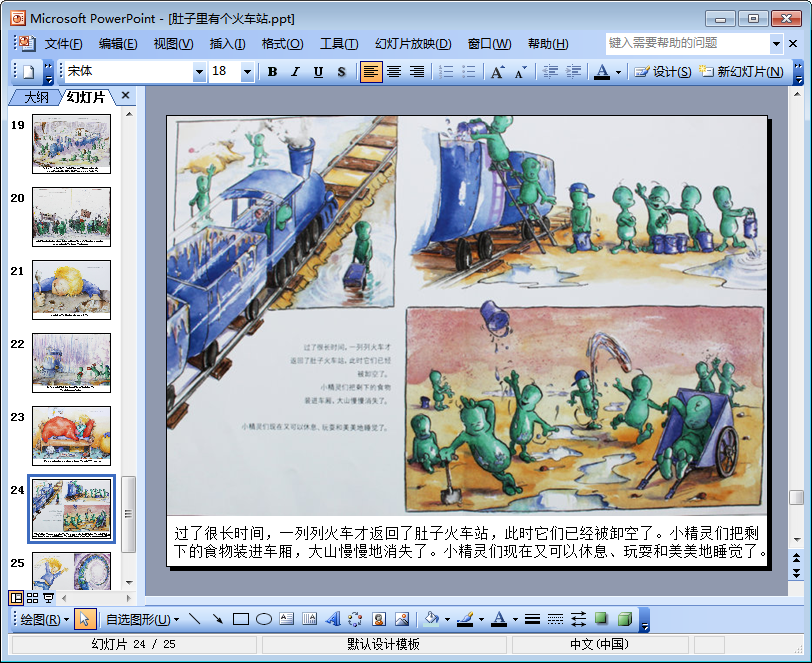The image size is (812, 663).
Task: Select the Line drawing tool
Action: (195, 619)
